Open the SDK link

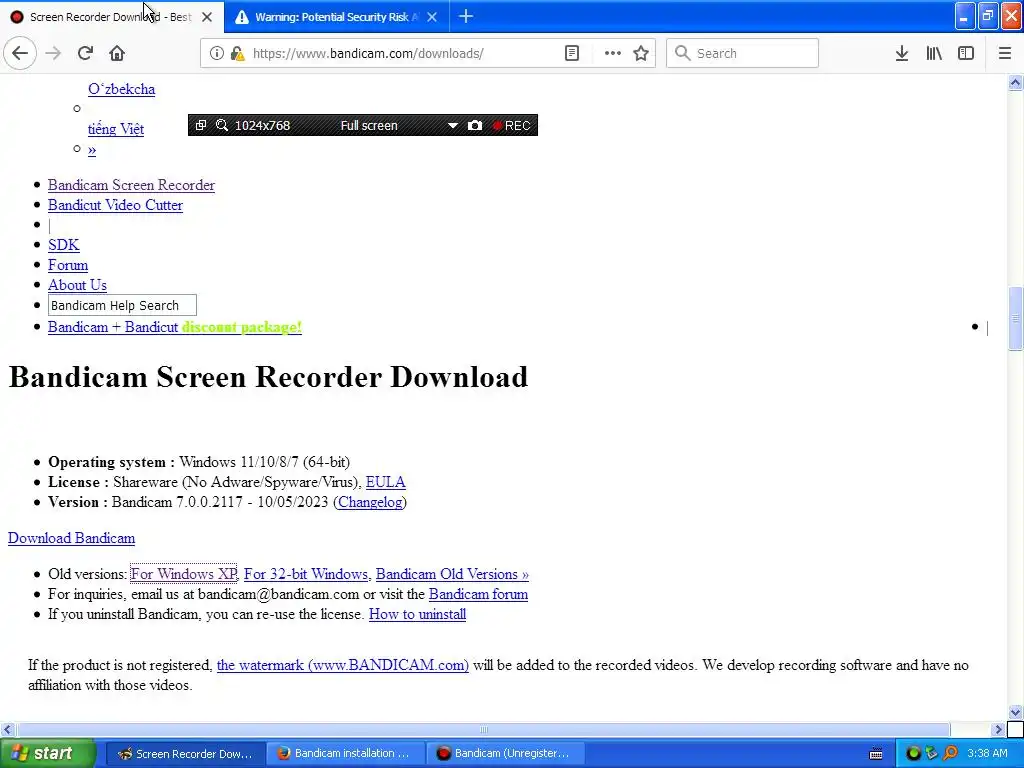(x=63, y=246)
